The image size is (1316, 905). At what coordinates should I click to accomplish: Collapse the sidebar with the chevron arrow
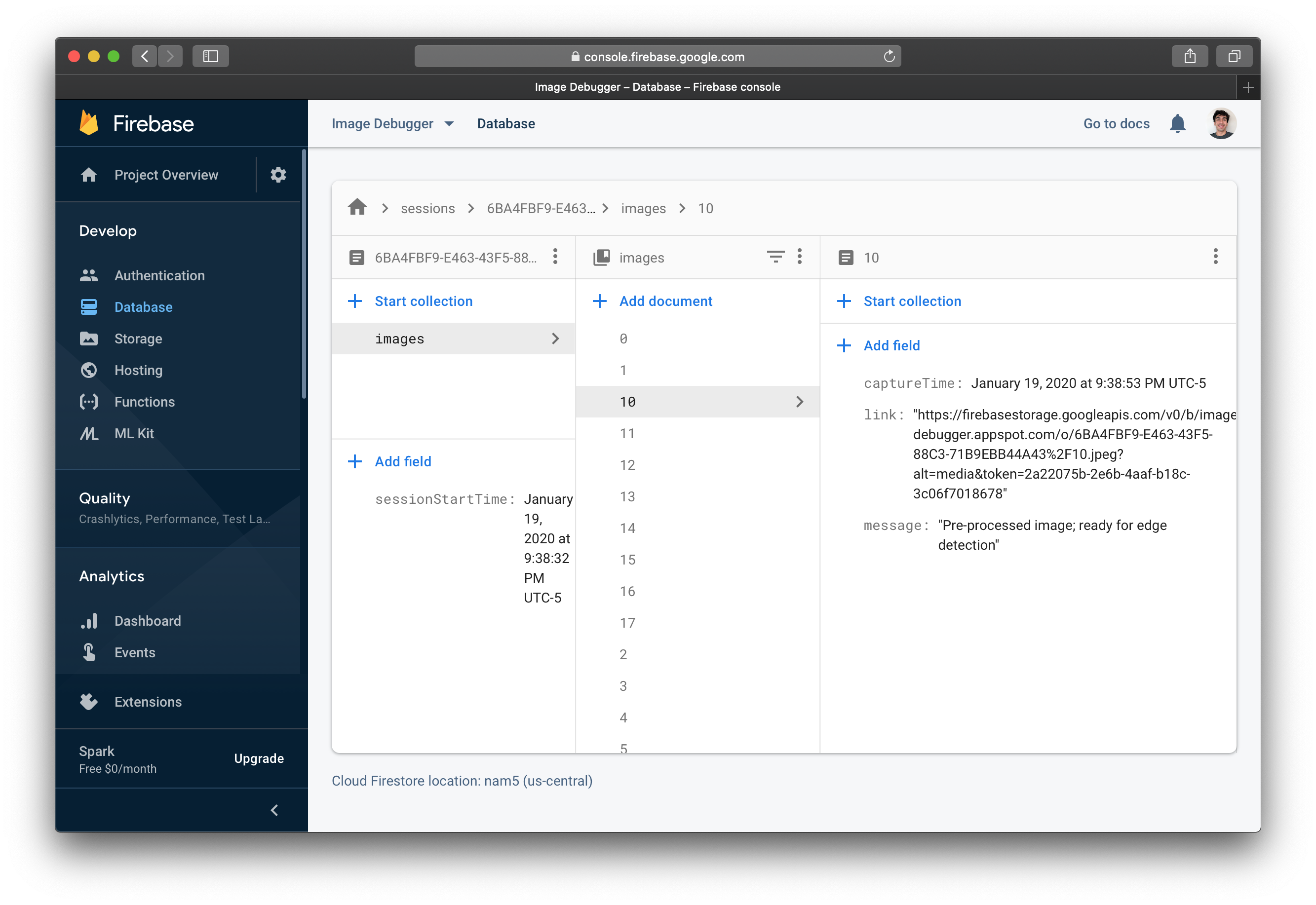[x=274, y=810]
